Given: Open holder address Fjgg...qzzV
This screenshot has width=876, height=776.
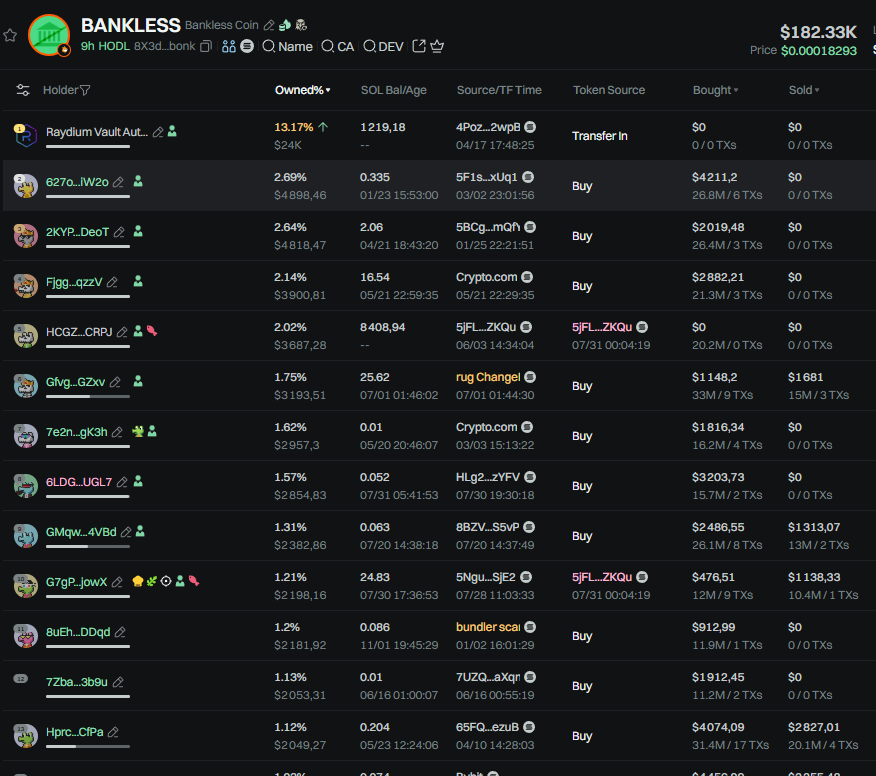Looking at the screenshot, I should (74, 282).
